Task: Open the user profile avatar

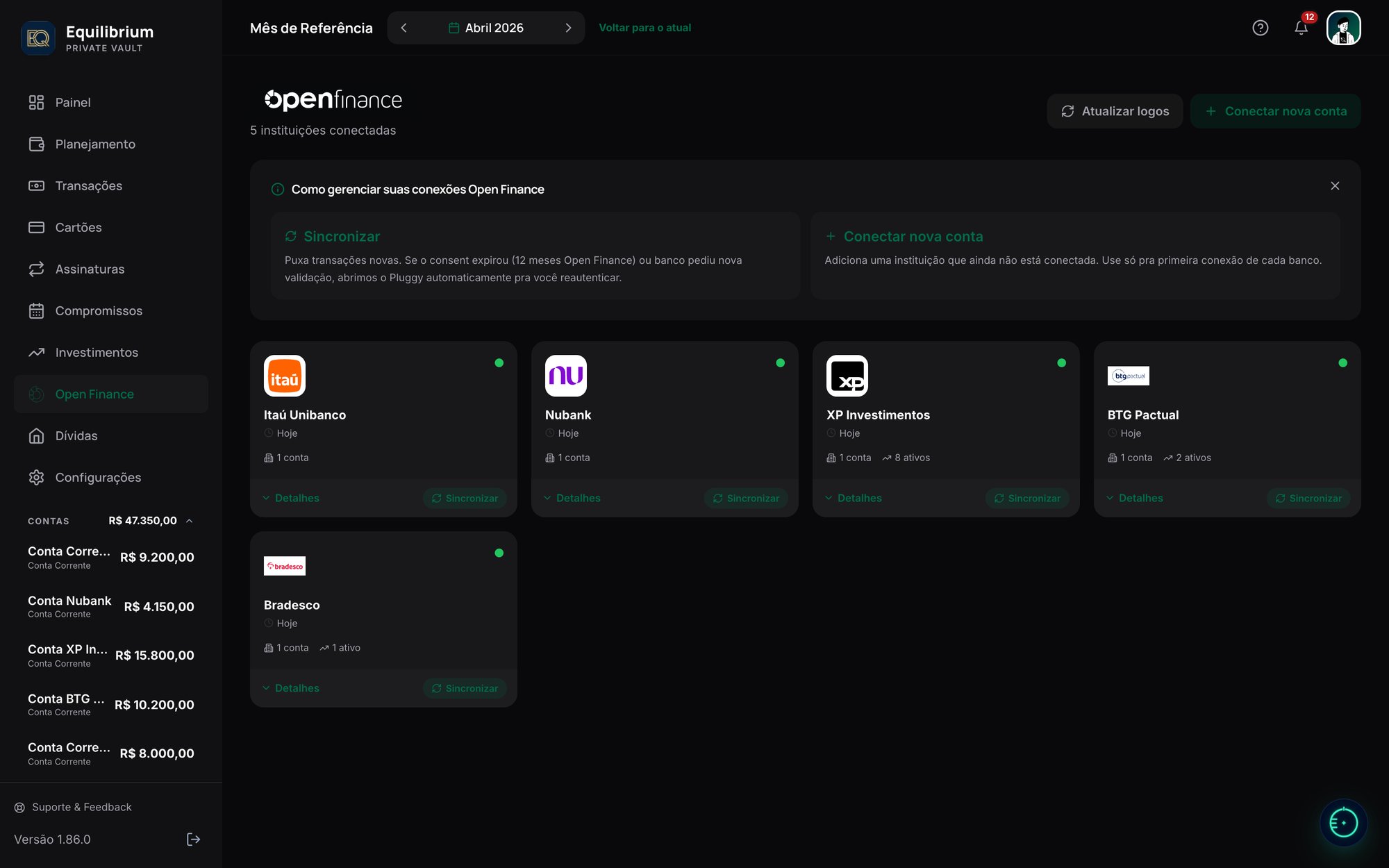Action: pyautogui.click(x=1343, y=28)
